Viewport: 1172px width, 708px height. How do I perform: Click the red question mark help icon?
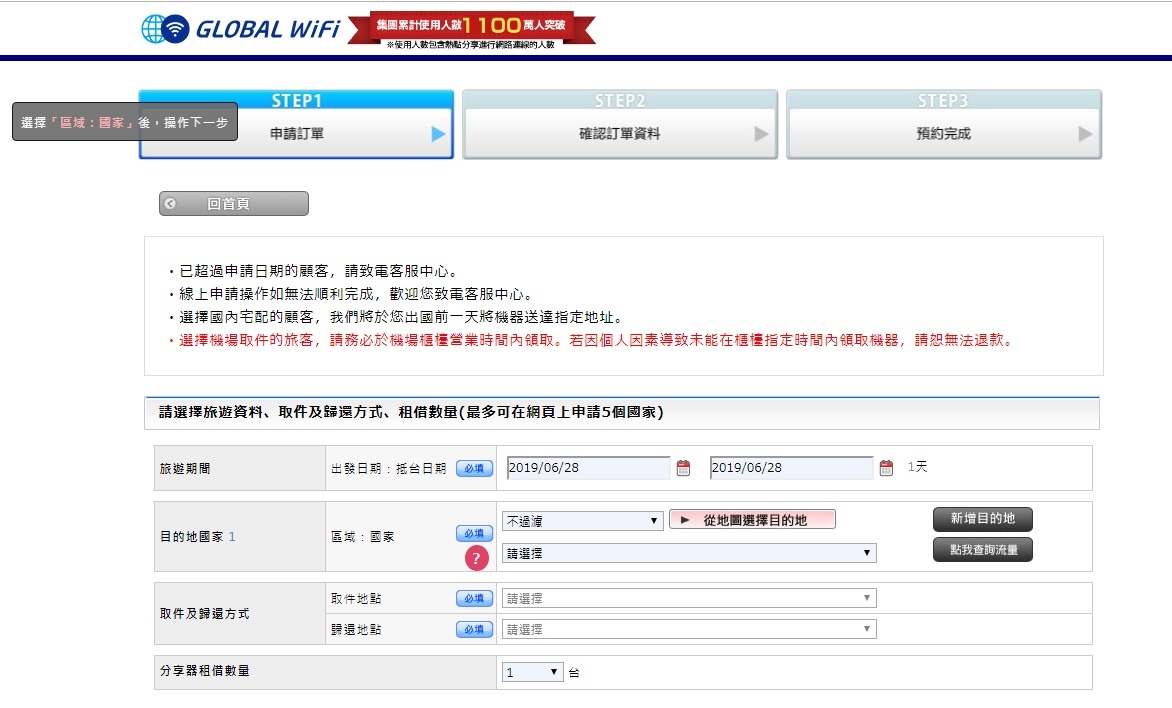pos(476,558)
